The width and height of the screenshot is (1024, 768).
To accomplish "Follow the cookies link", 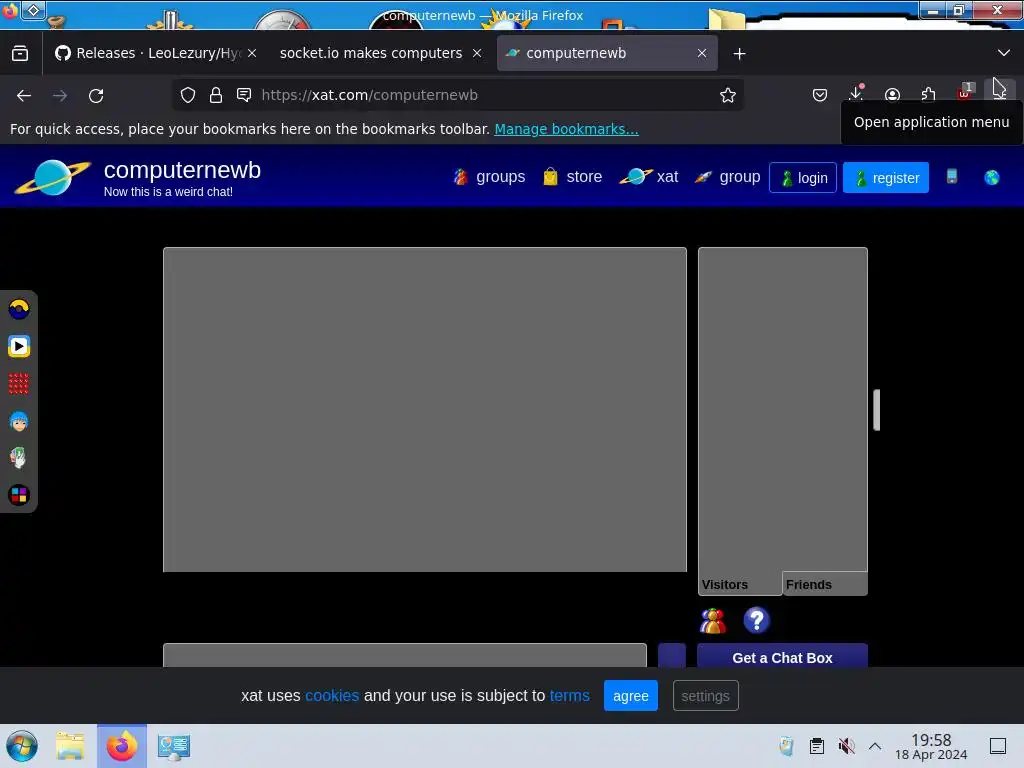I will (332, 696).
